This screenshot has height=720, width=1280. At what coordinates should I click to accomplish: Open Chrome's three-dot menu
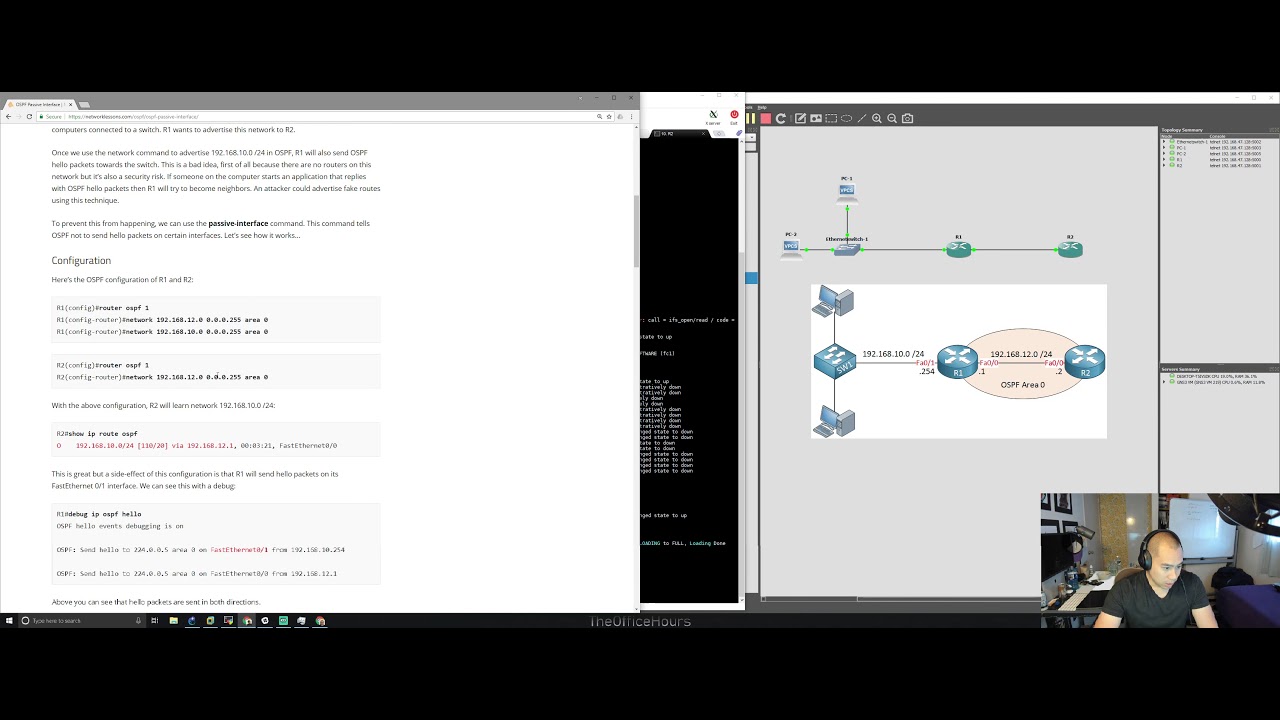631,117
